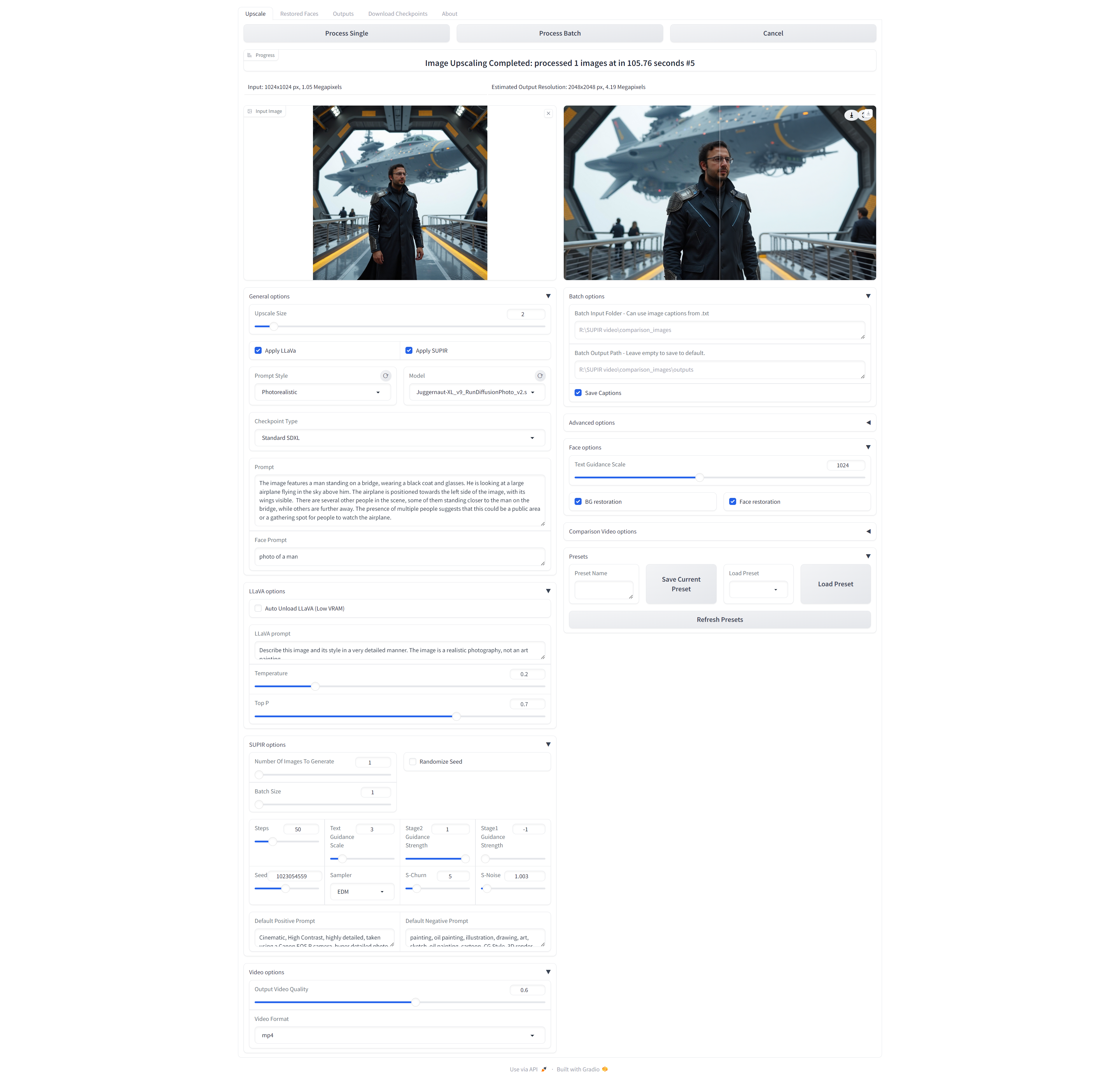Viewport: 1120px width, 1081px height.
Task: Refresh the Model checkpoint list
Action: [540, 375]
